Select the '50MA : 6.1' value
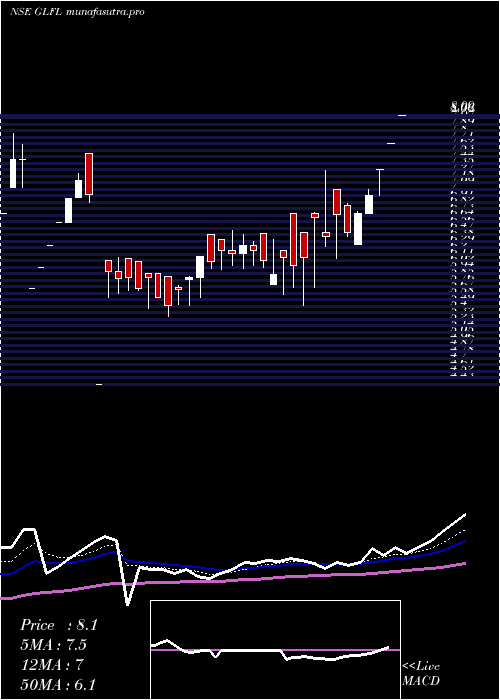 [58, 684]
